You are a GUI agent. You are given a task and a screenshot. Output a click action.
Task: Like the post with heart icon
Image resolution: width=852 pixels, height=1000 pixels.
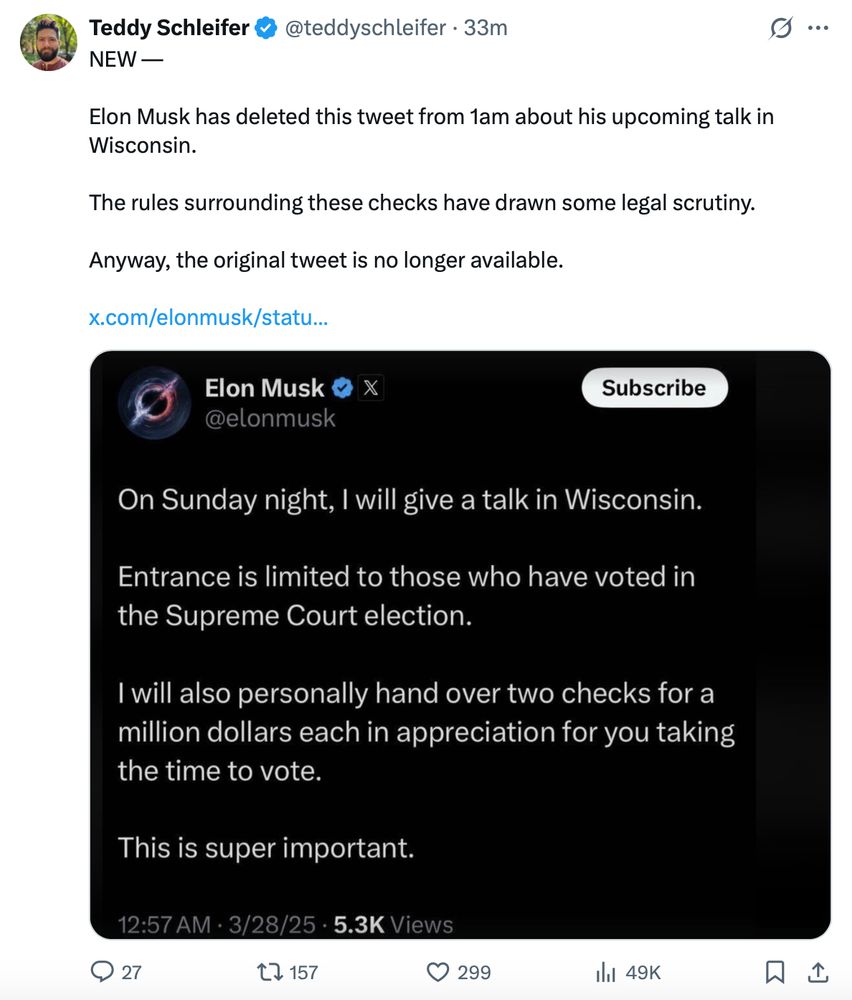[437, 972]
